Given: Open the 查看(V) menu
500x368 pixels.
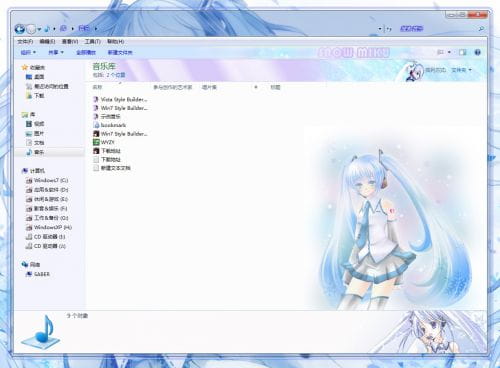Looking at the screenshot, I should [70, 42].
